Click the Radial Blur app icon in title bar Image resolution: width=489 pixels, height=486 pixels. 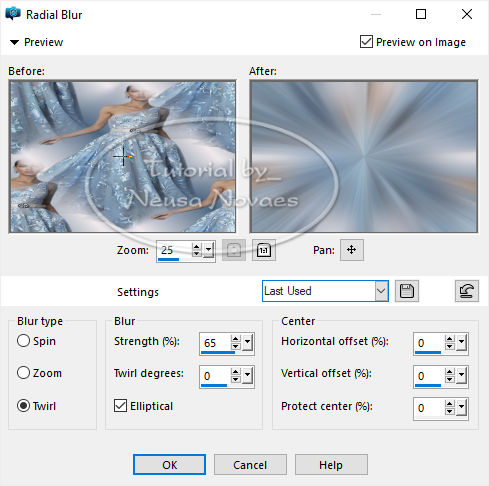pos(13,14)
